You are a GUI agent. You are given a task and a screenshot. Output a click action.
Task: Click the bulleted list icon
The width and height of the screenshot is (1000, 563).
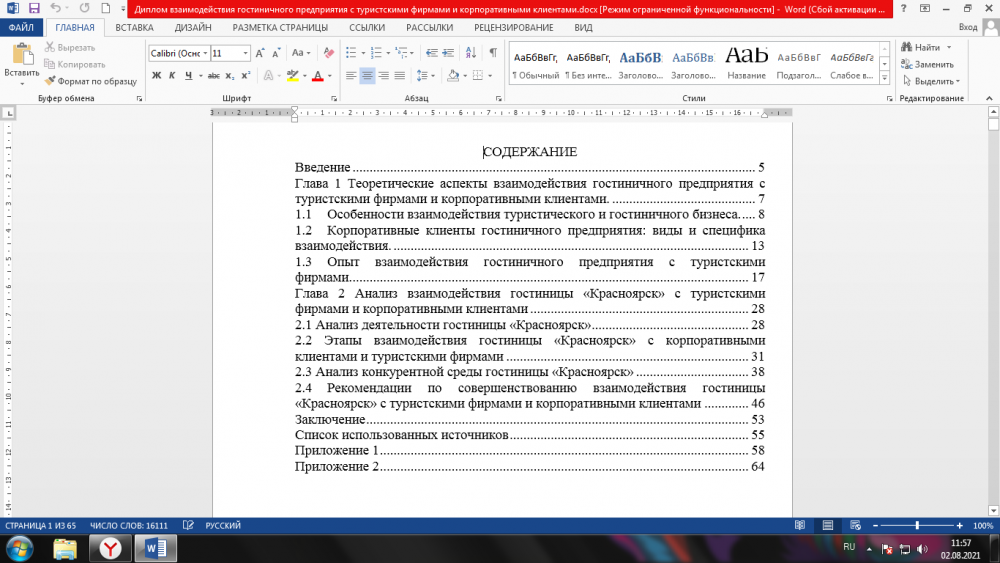click(353, 53)
